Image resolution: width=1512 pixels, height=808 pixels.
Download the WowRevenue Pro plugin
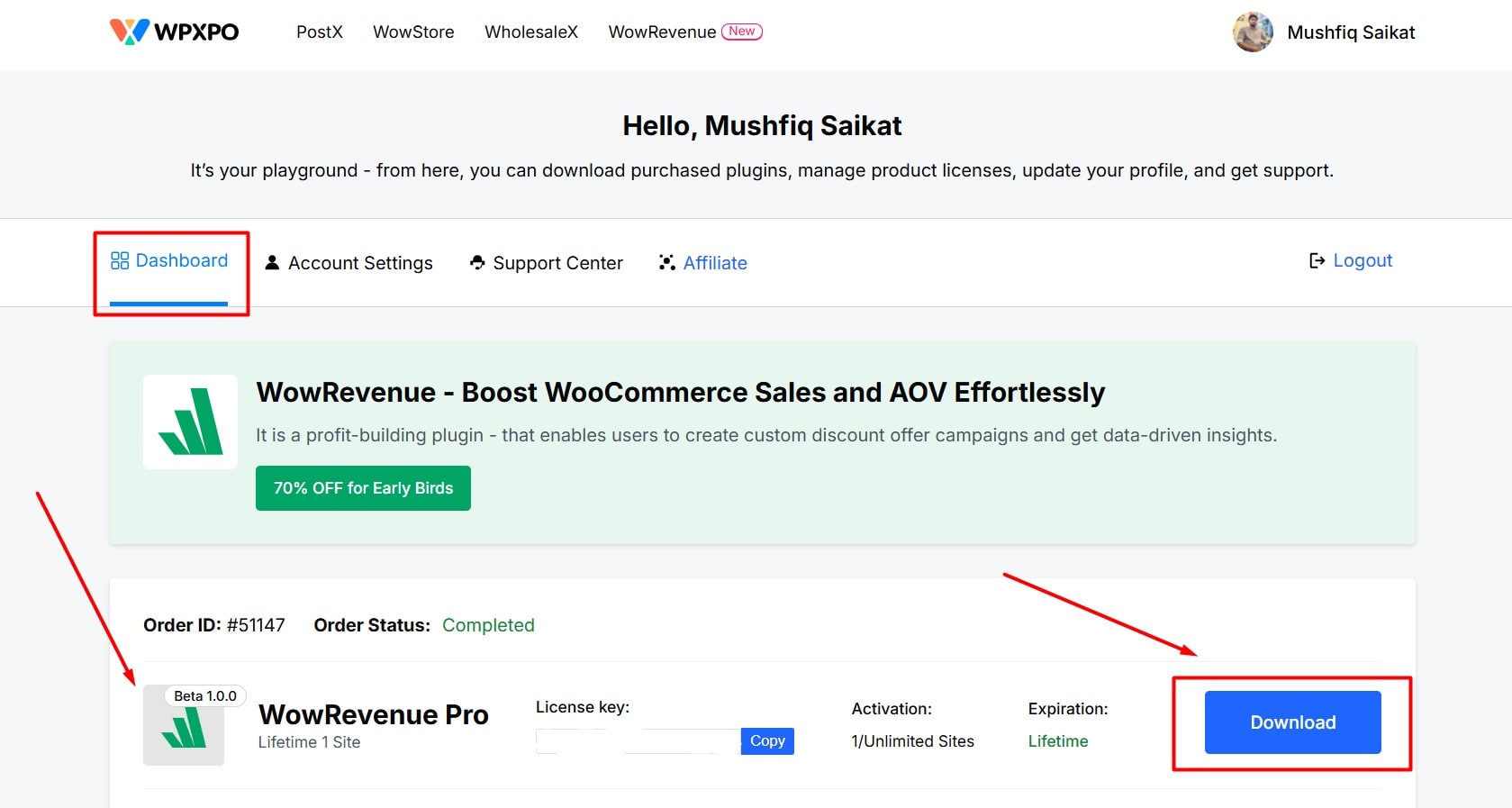tap(1292, 722)
